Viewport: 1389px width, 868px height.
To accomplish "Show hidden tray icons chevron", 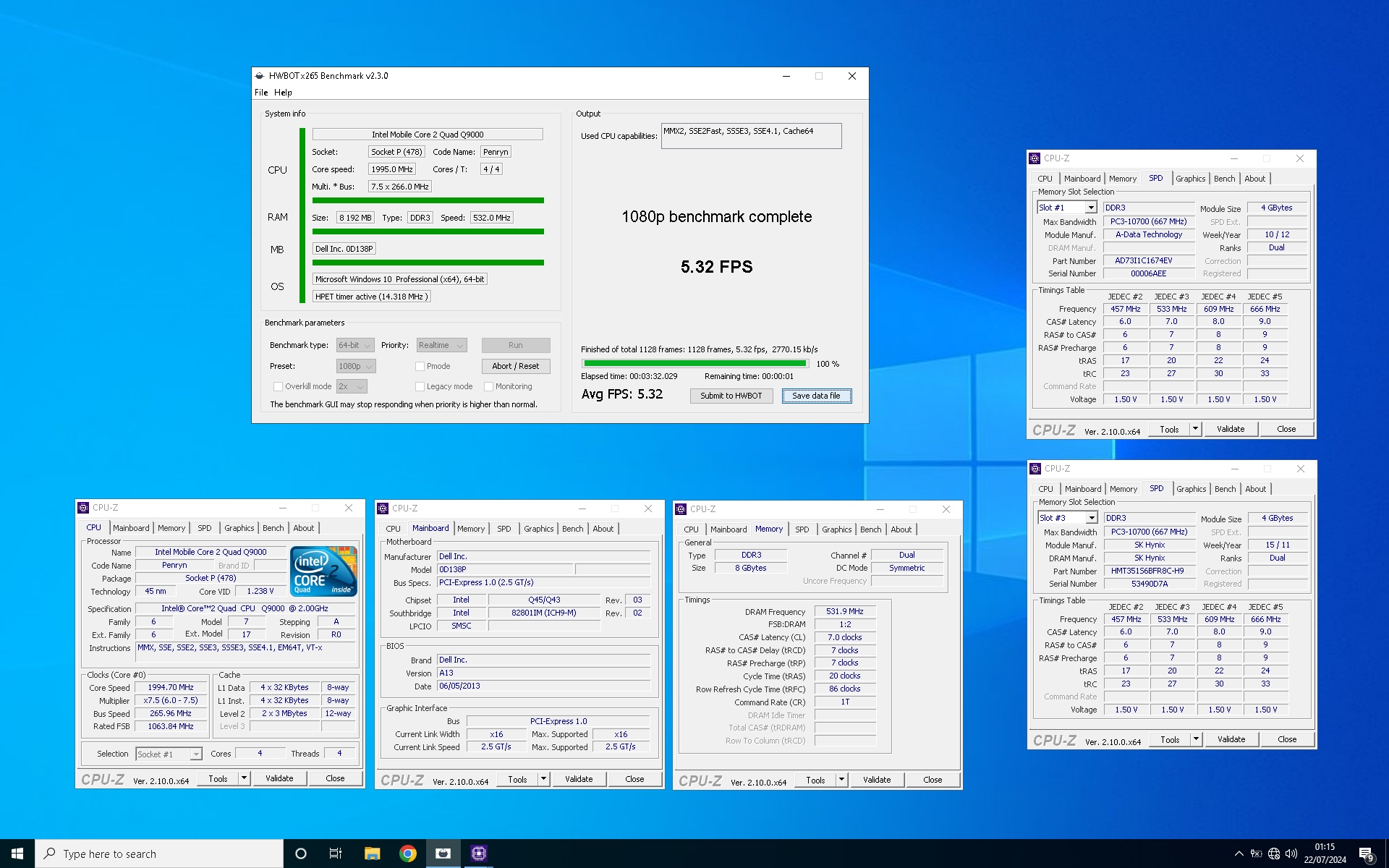I will tap(1239, 854).
